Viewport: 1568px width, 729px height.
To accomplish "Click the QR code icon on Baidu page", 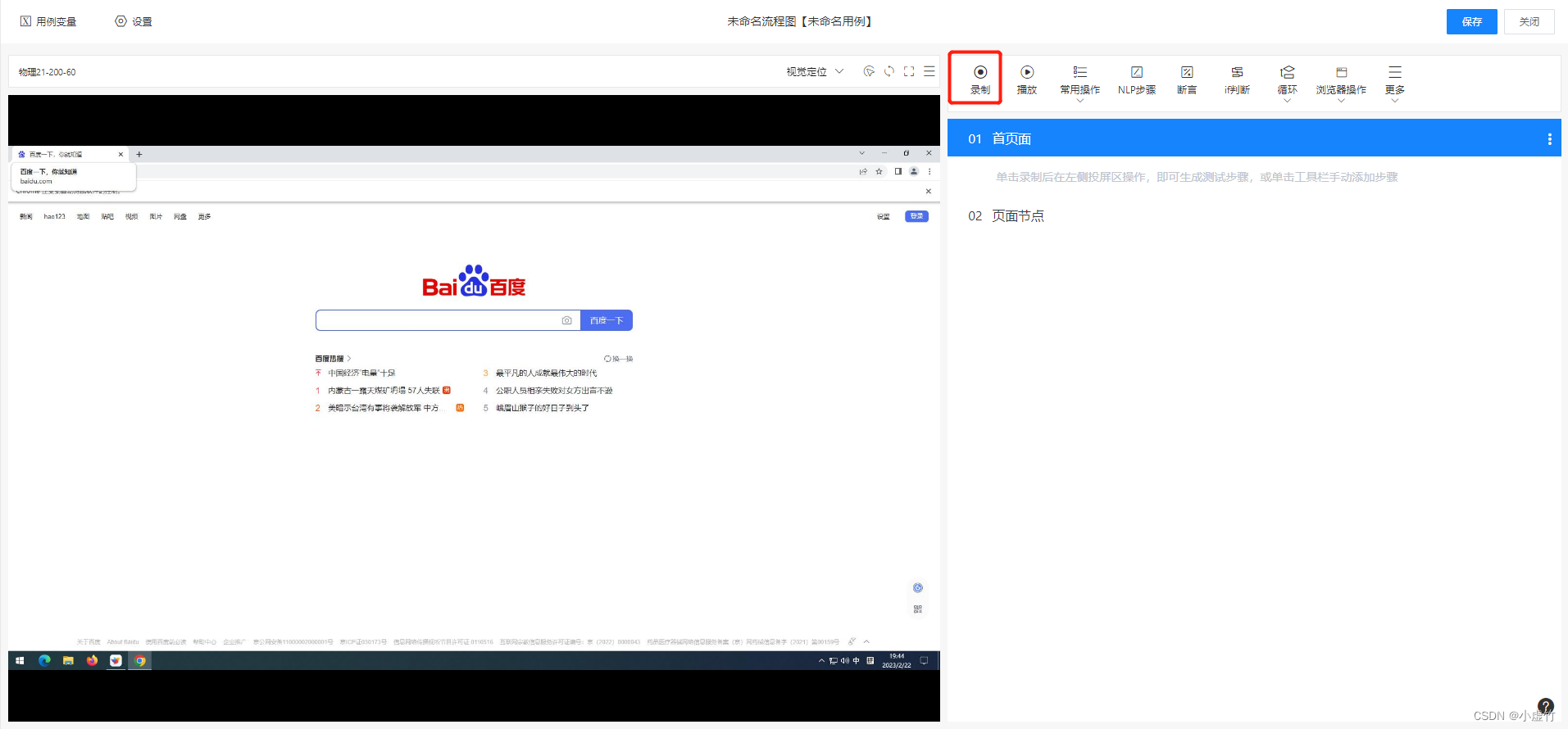I will tap(918, 609).
